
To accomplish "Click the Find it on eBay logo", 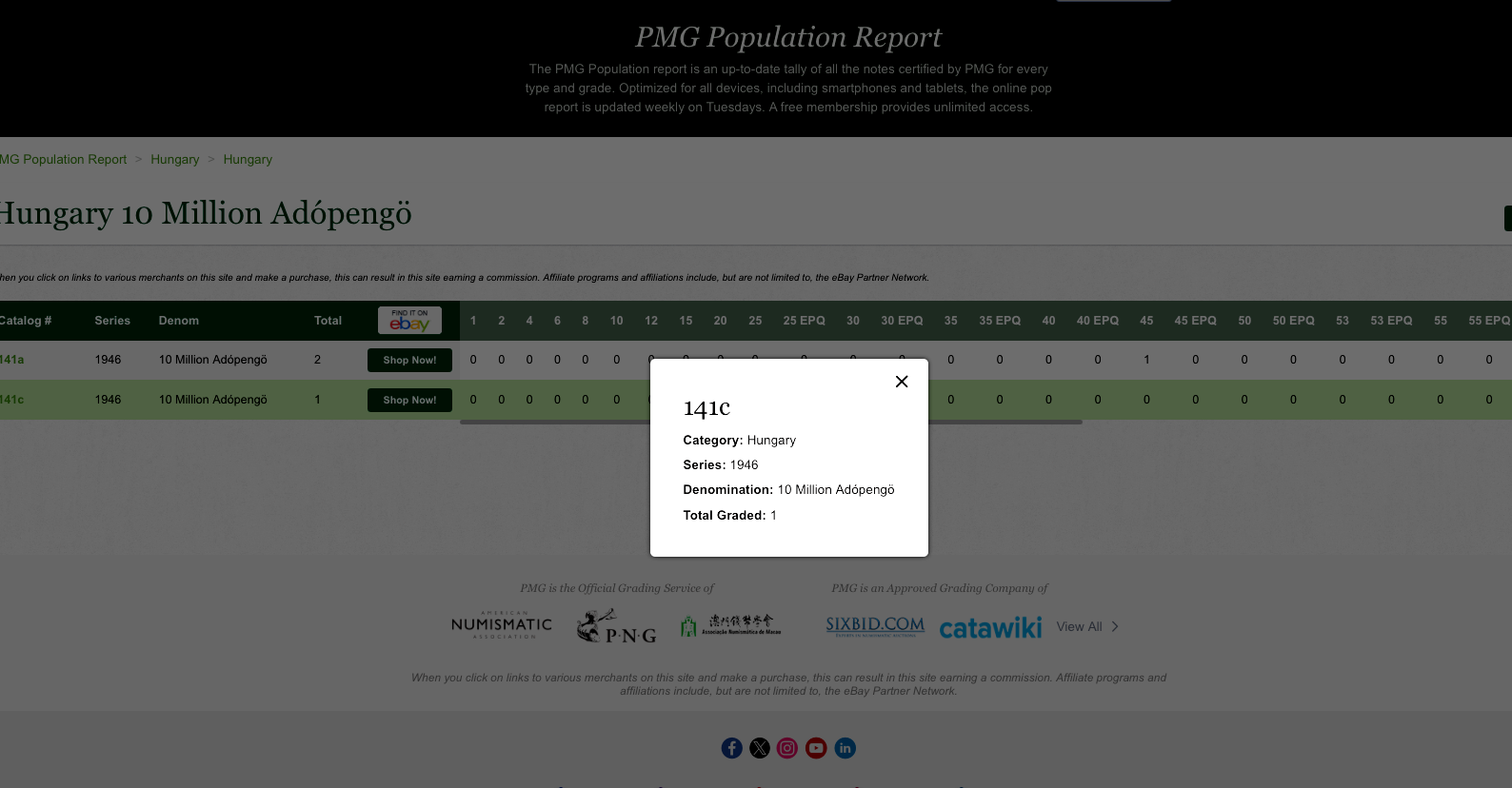I will 409,320.
